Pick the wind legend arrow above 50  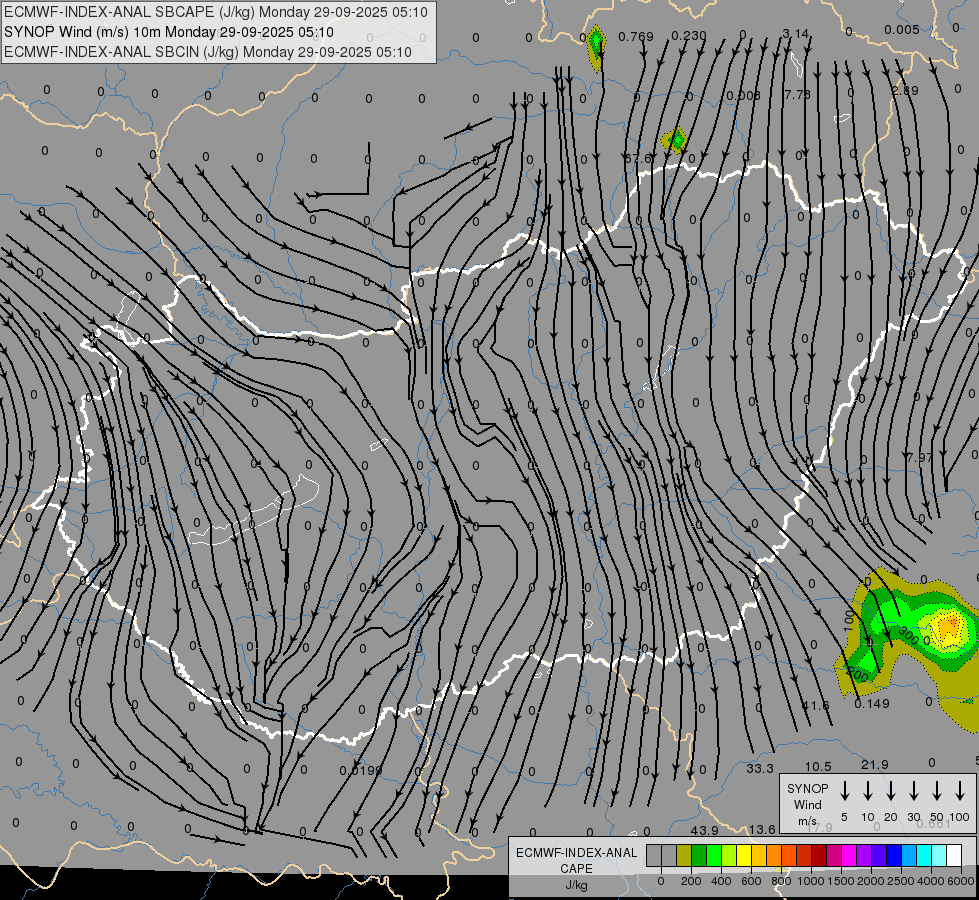(937, 790)
